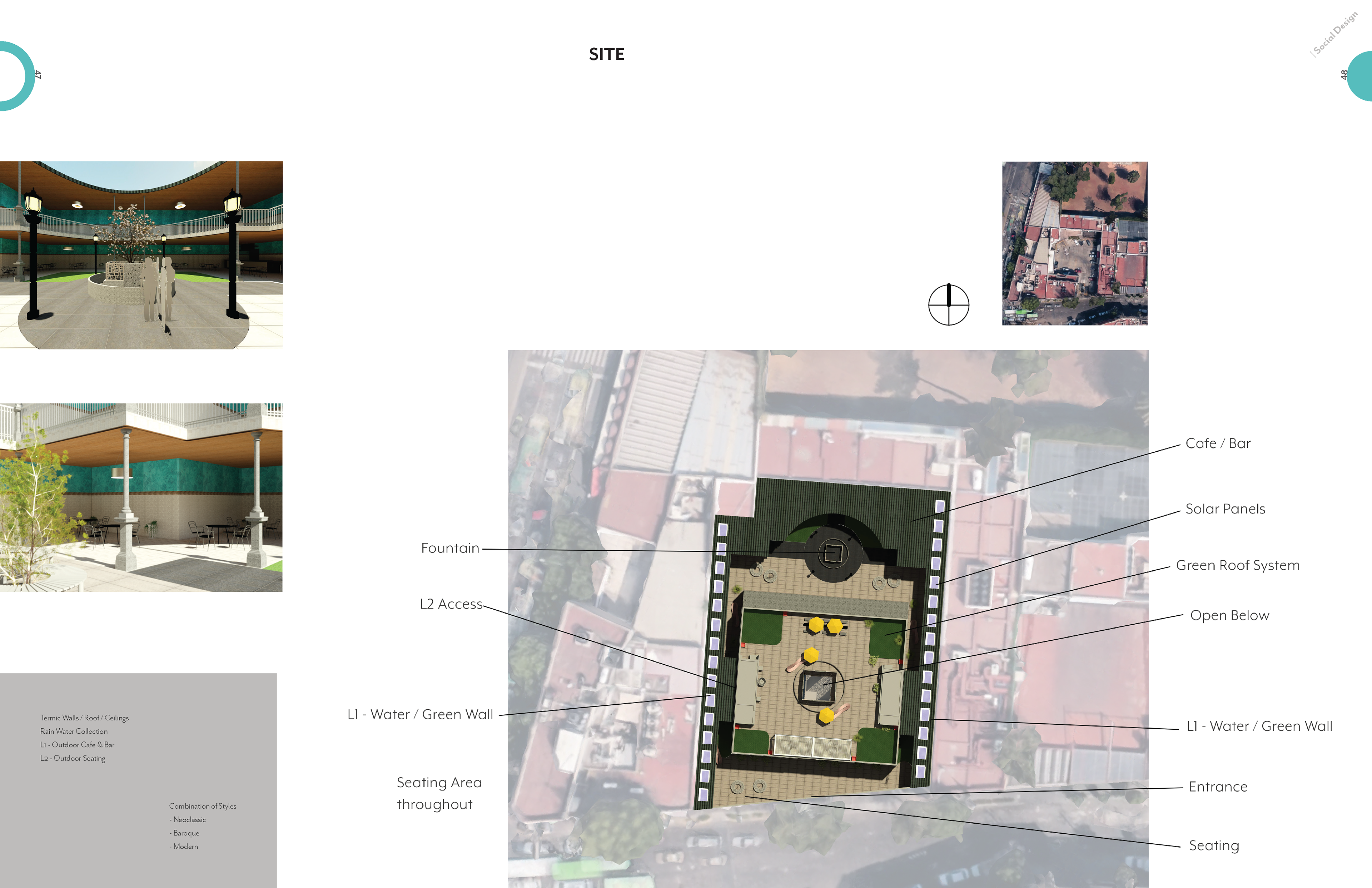Select the Green Roof System label
1372x888 pixels.
pyautogui.click(x=1238, y=566)
